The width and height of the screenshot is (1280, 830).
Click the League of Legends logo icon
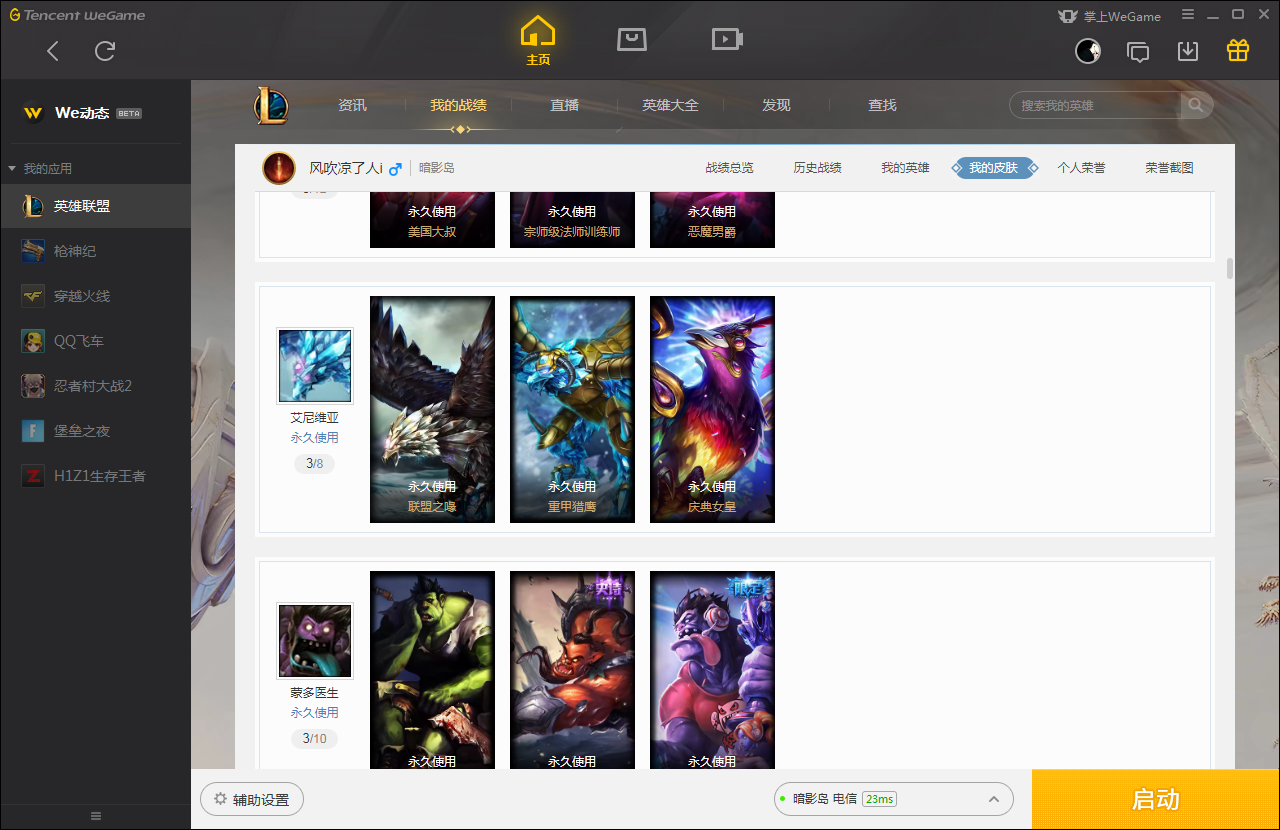[271, 106]
